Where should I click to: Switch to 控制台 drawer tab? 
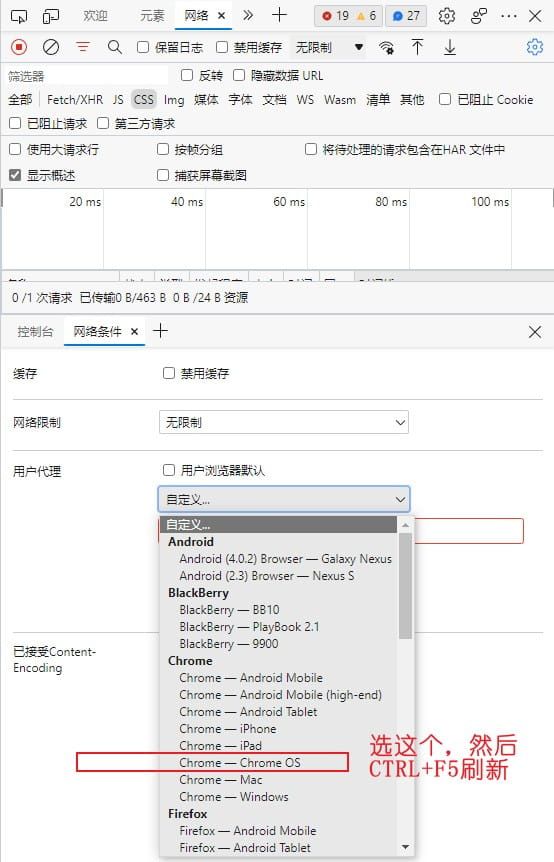35,331
